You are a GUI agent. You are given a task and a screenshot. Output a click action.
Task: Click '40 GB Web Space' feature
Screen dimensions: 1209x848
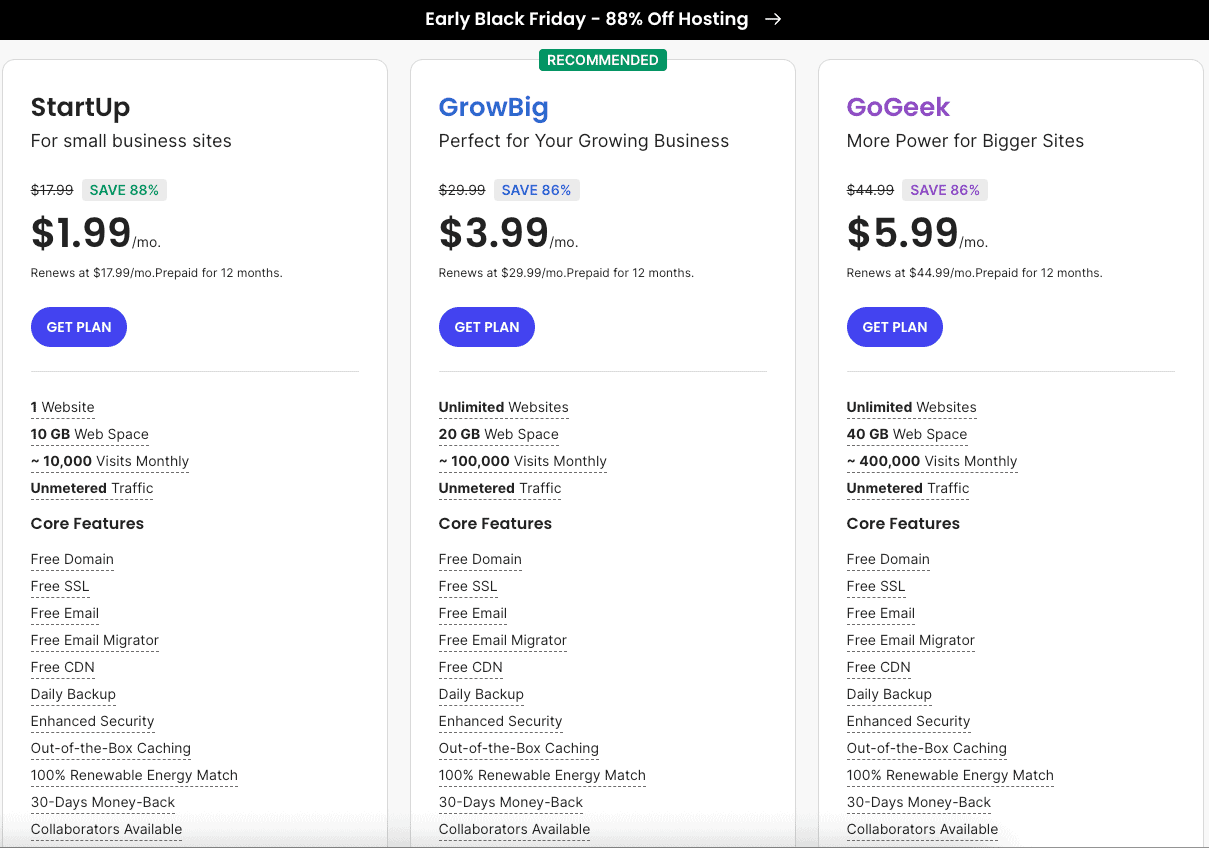907,434
